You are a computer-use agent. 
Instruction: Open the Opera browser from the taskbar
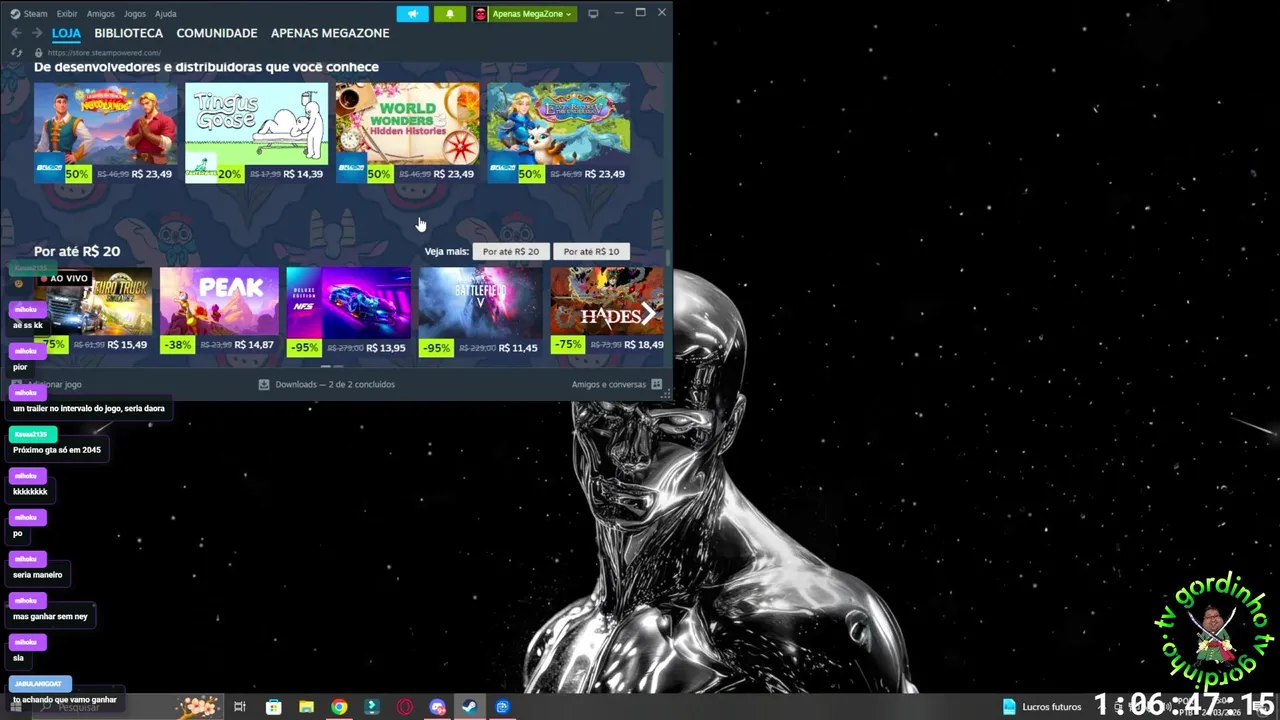[405, 707]
